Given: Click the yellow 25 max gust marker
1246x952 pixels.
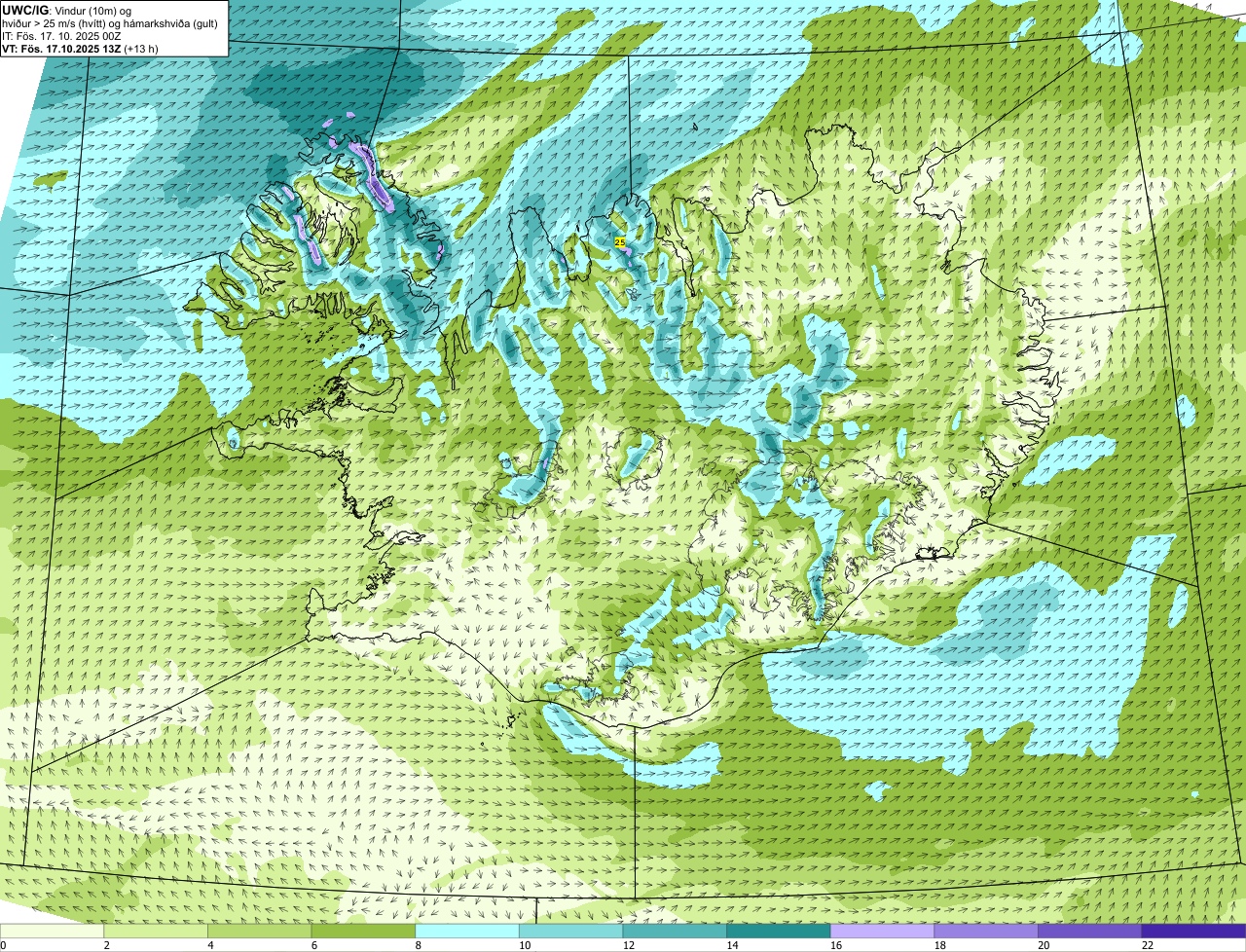Looking at the screenshot, I should coord(620,241).
